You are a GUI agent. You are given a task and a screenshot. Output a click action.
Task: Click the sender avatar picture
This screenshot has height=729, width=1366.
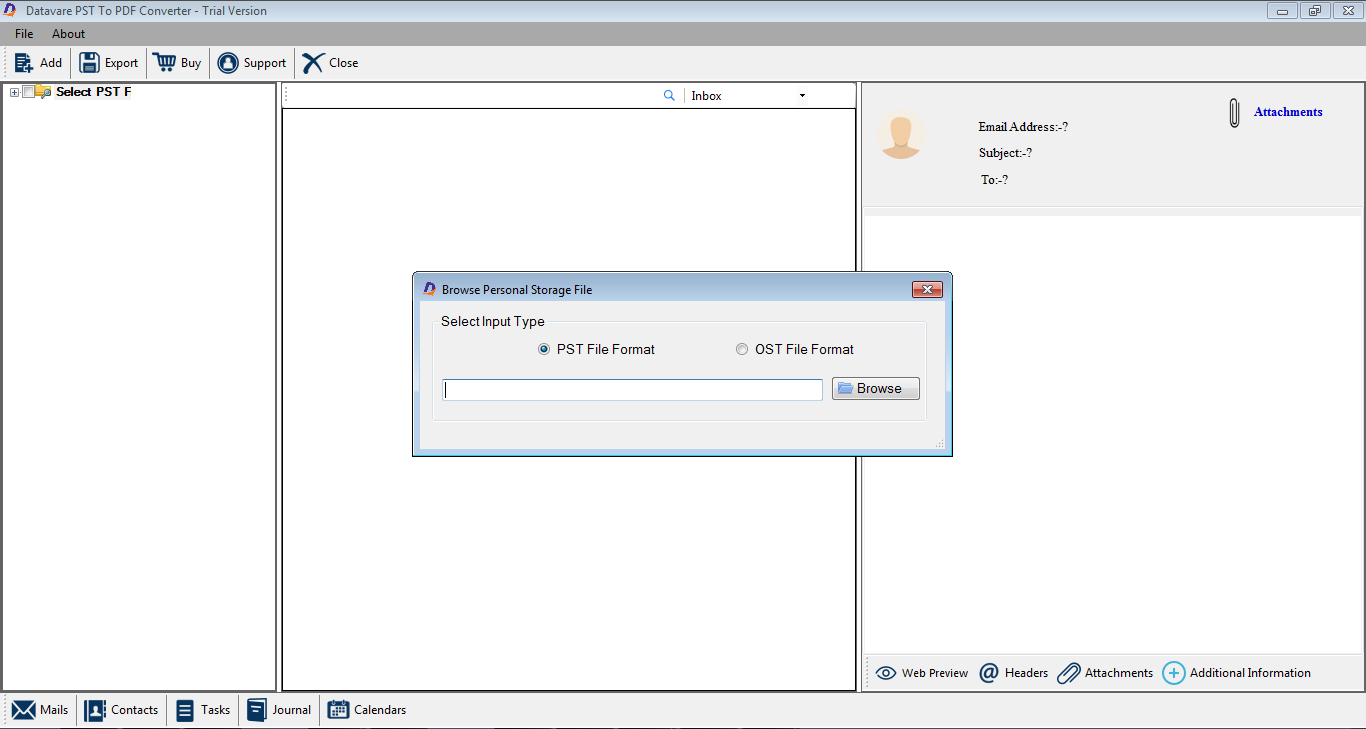pyautogui.click(x=901, y=135)
